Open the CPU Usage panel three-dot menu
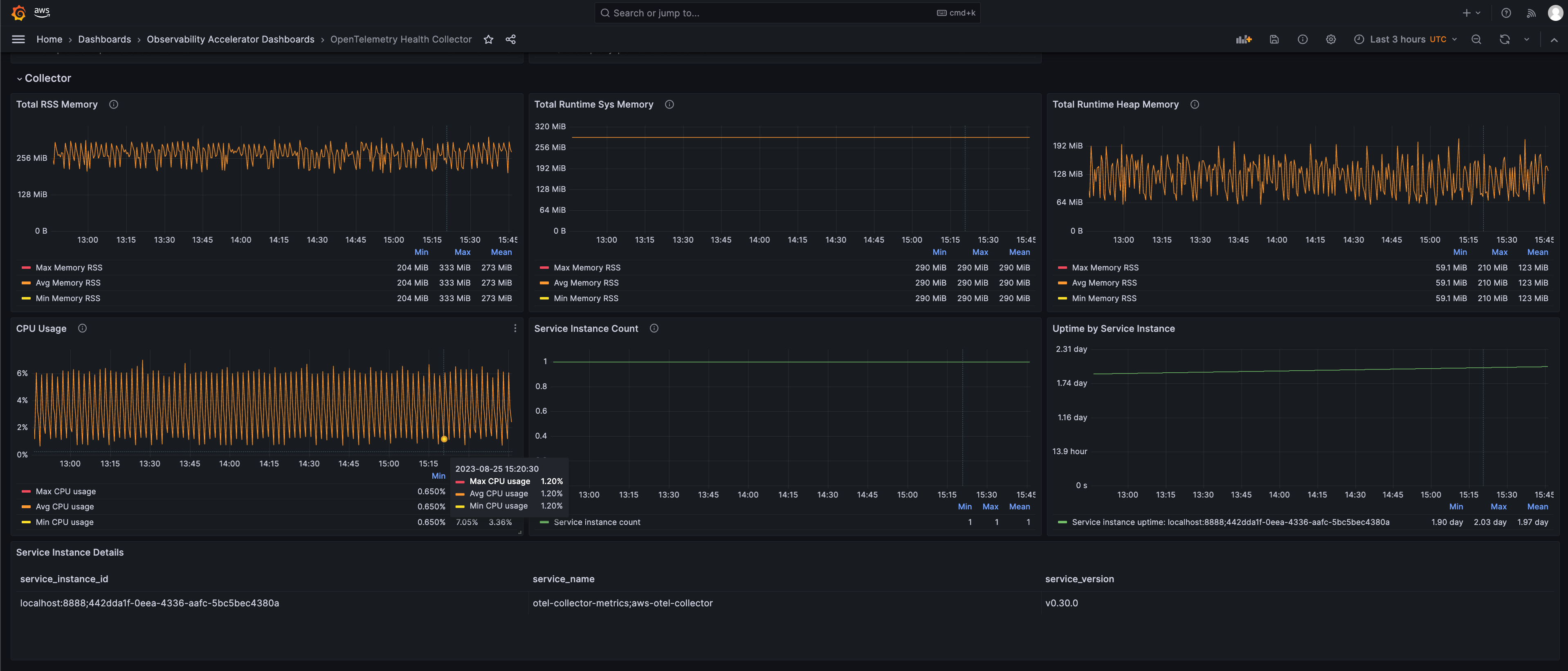1568x671 pixels. (515, 328)
